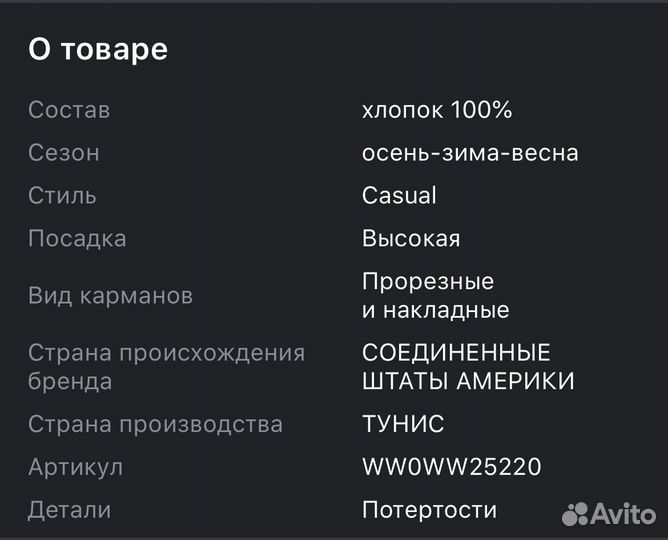Click the "СОЕДИНЕННЫЕ ШТАТЫ АМЕРИКИ" value
This screenshot has height=540, width=668.
(468, 367)
